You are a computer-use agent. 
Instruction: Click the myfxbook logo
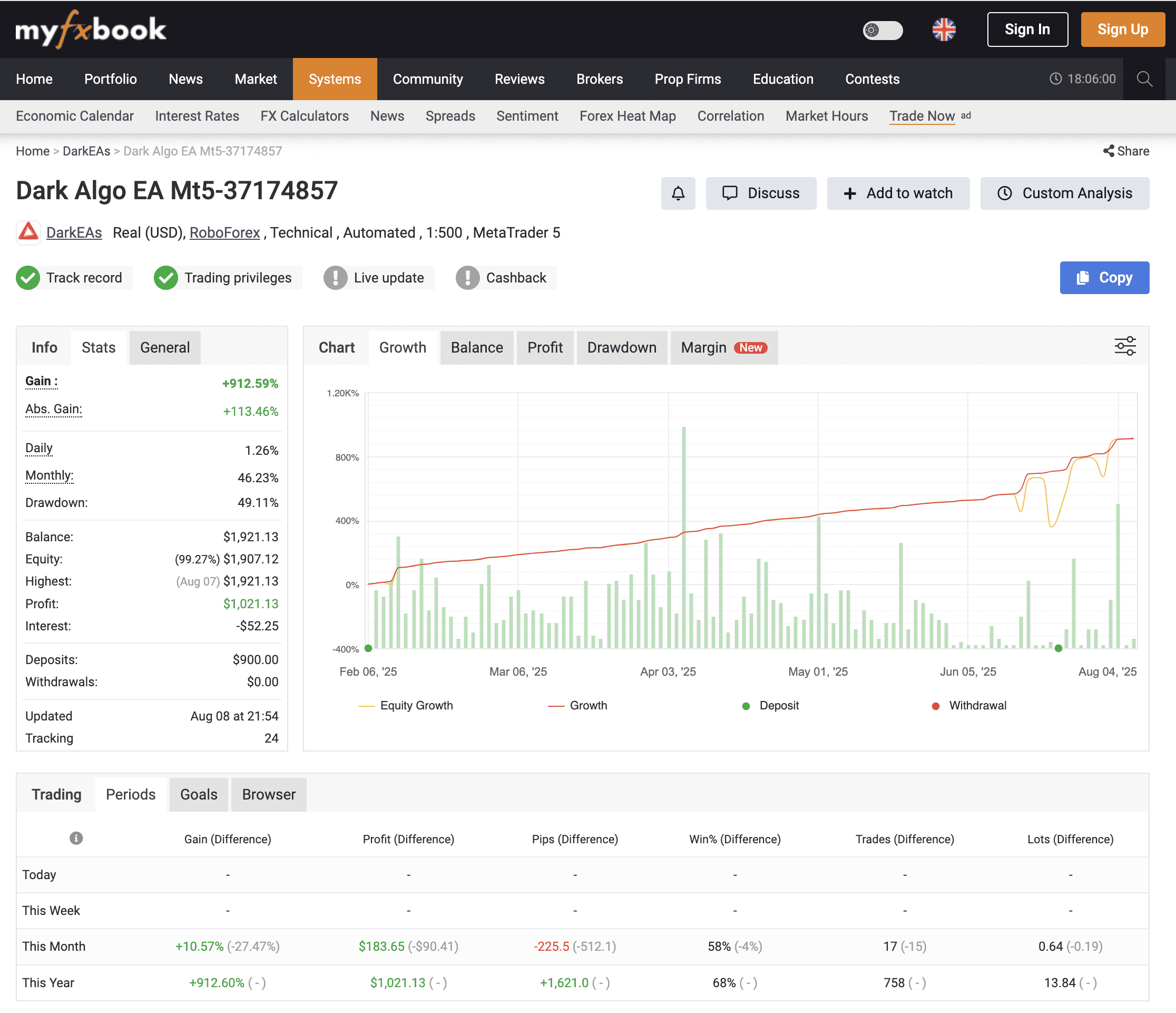[x=91, y=29]
